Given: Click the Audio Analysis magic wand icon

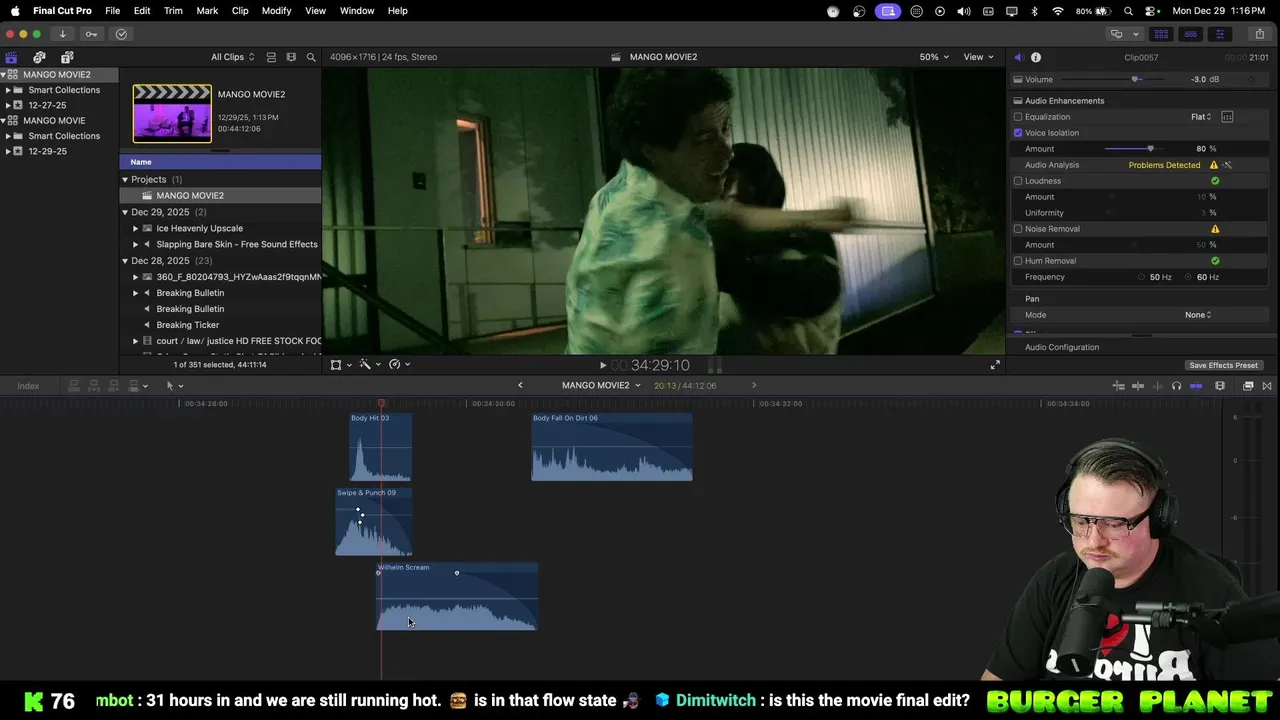Looking at the screenshot, I should pos(1228,165).
